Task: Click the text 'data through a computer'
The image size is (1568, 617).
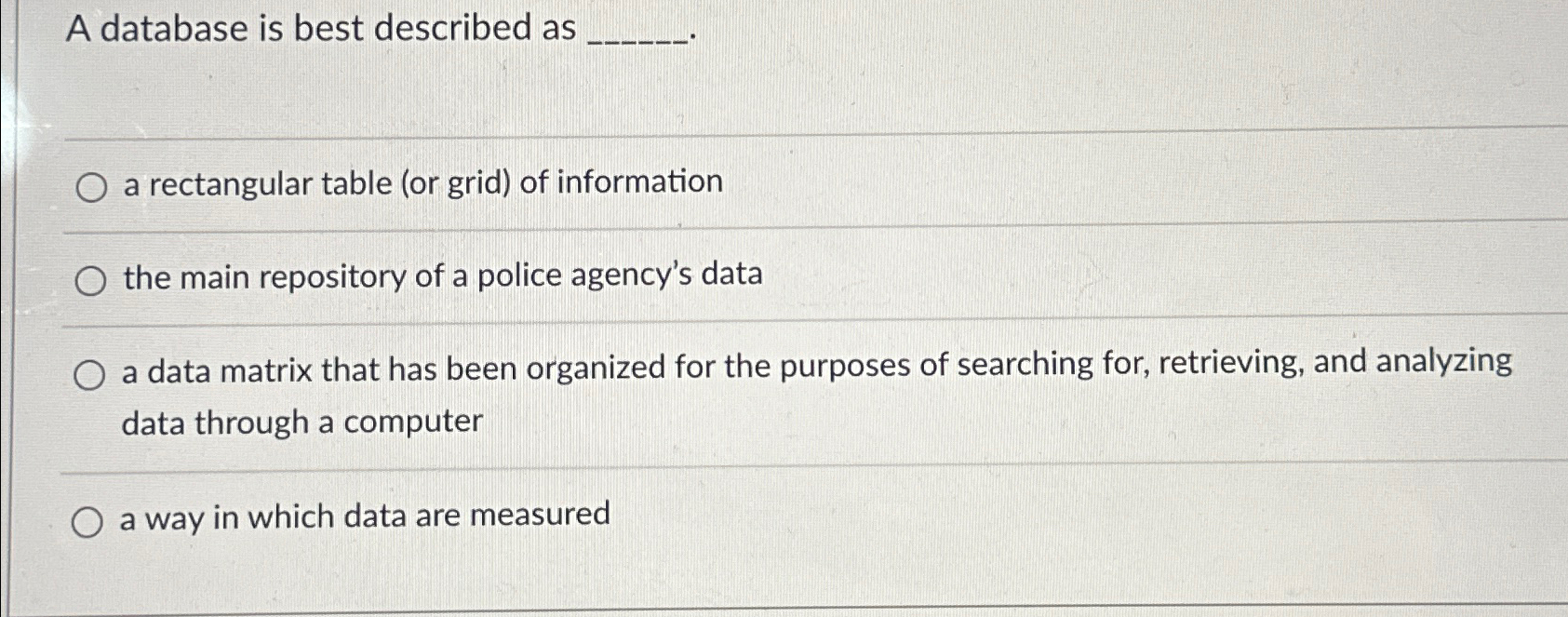Action: coord(302,421)
